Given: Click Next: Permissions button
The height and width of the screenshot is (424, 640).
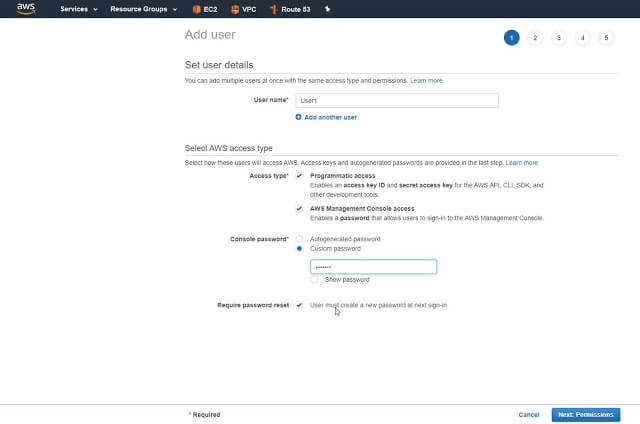Looking at the screenshot, I should pyautogui.click(x=585, y=414).
